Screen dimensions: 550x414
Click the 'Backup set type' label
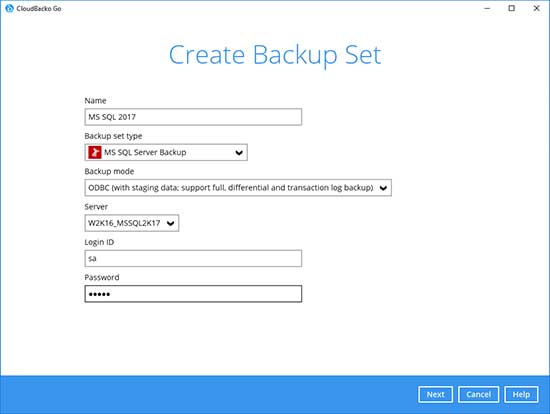click(x=113, y=136)
